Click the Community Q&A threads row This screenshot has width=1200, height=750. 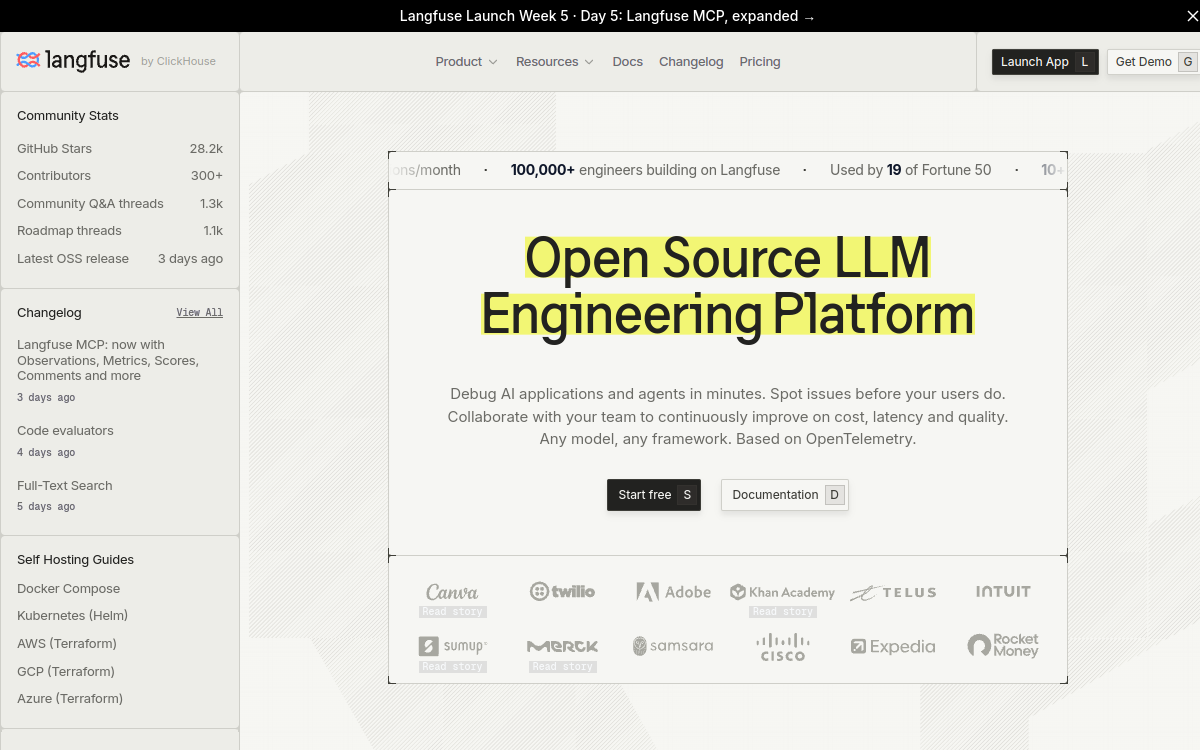[x=120, y=204]
